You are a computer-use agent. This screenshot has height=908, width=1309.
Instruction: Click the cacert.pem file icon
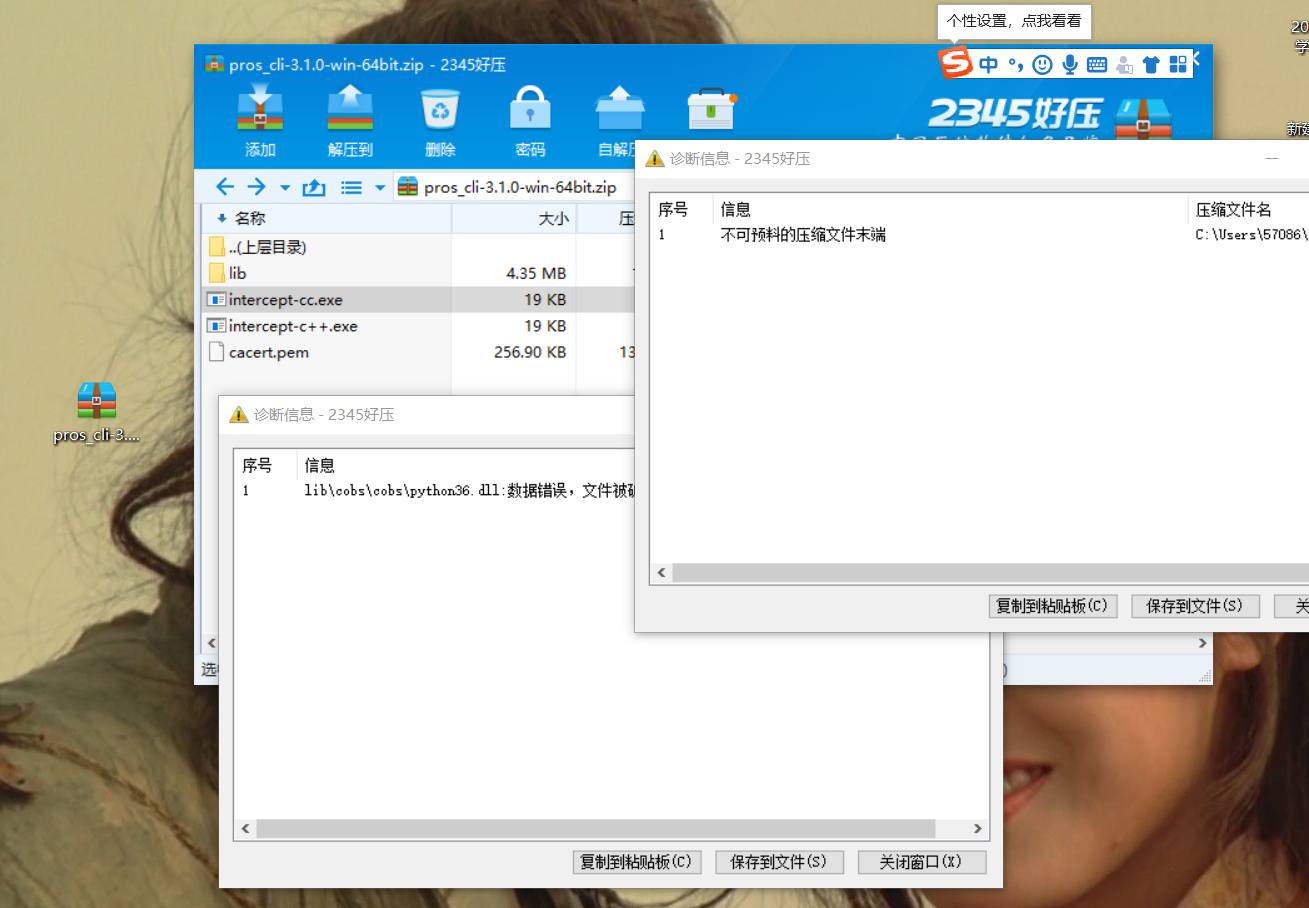217,352
